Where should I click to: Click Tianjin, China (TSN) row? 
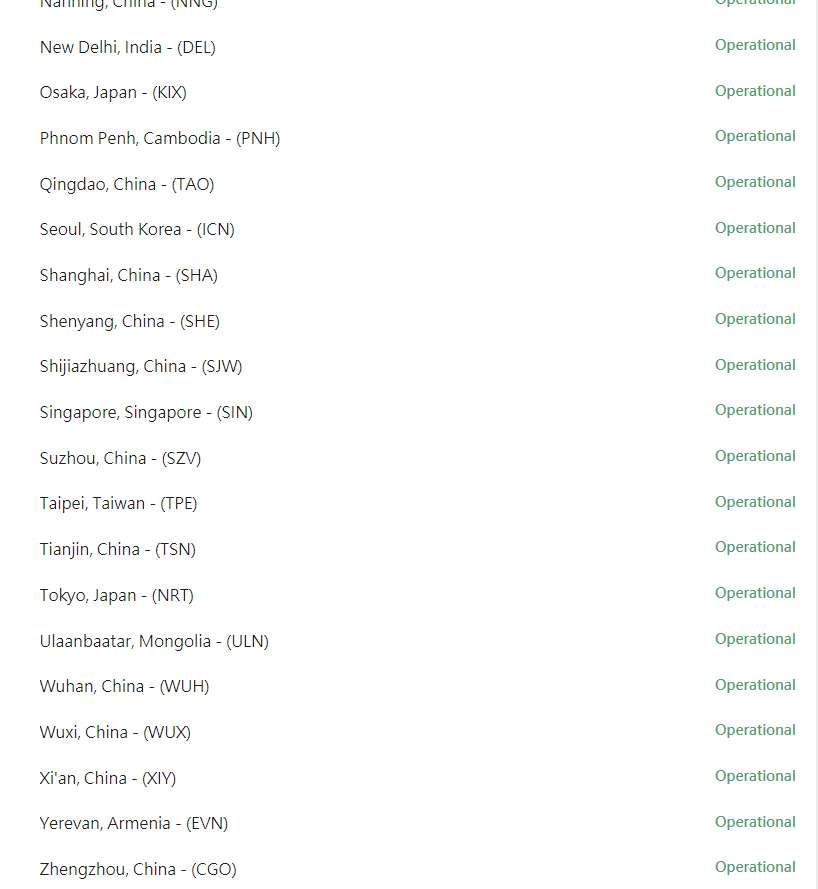pos(118,549)
